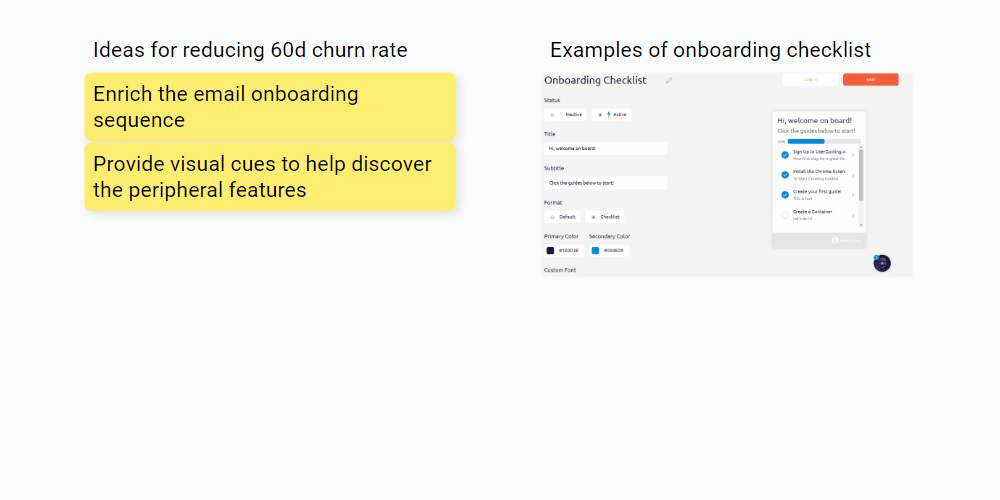Select the 'Enrich the email onboarding sequence' sticky note
1000x500 pixels.
click(270, 107)
